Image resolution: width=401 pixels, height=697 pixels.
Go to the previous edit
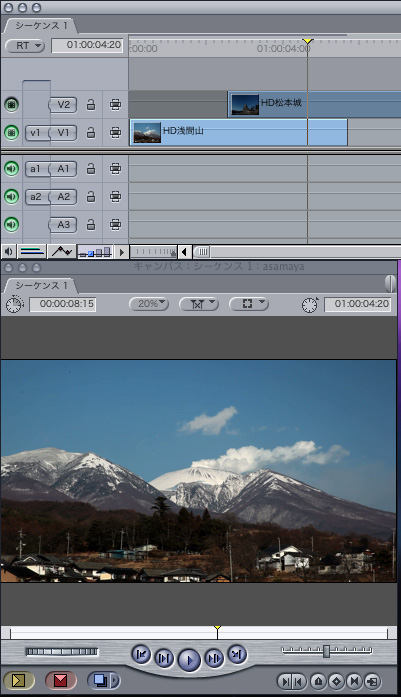tap(141, 654)
